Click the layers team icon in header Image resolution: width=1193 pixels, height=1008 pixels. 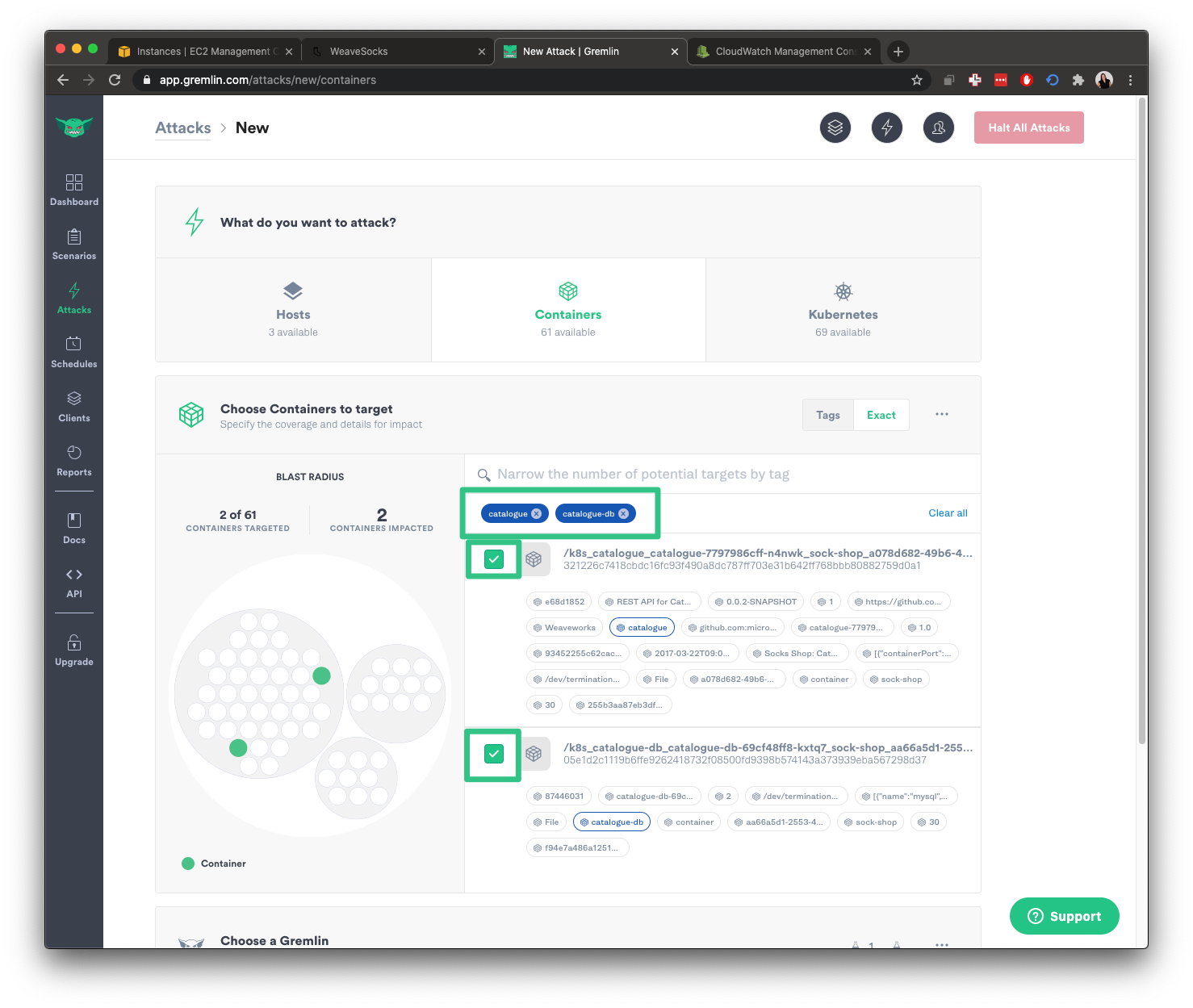835,128
